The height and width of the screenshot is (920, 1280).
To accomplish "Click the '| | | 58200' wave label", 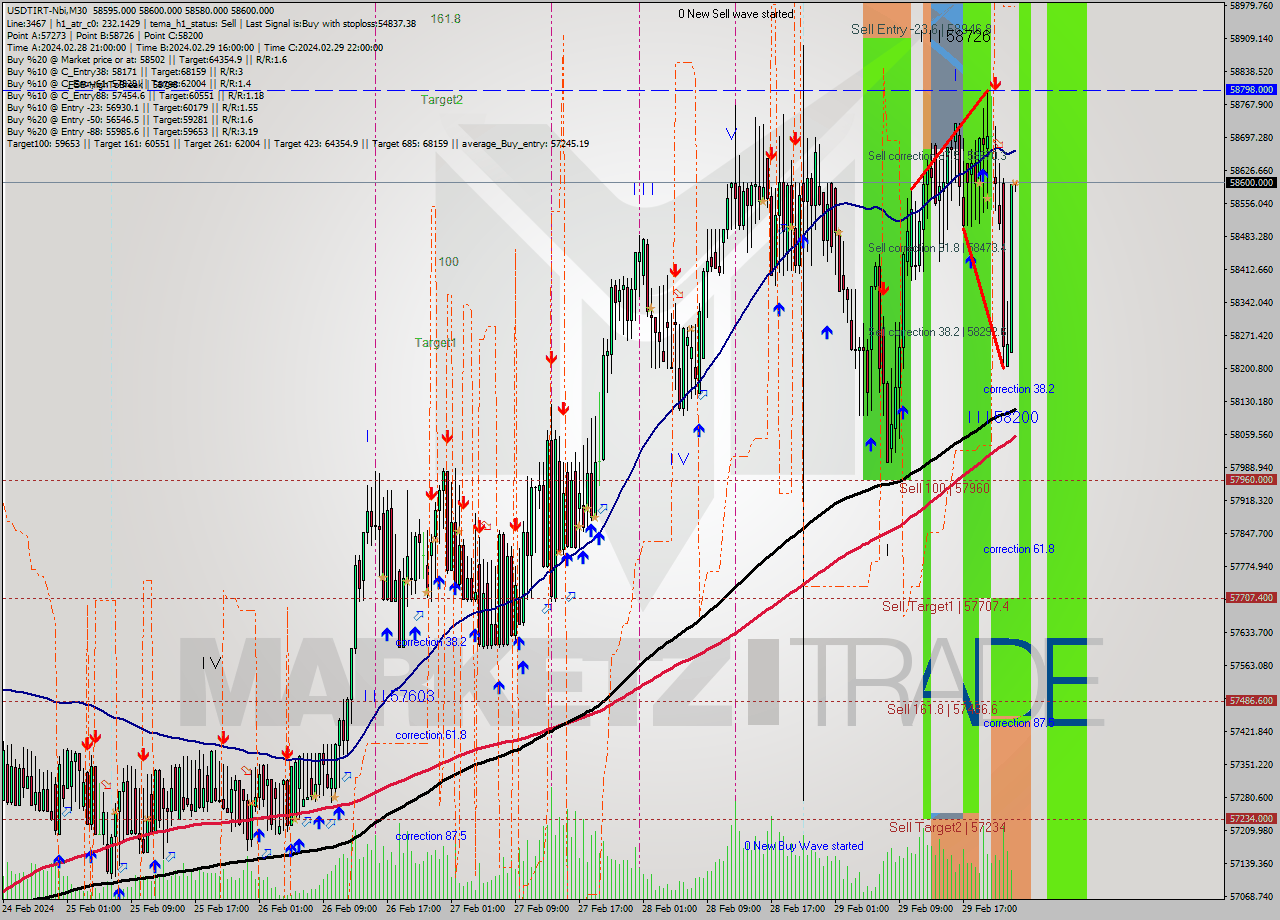I will point(1002,417).
